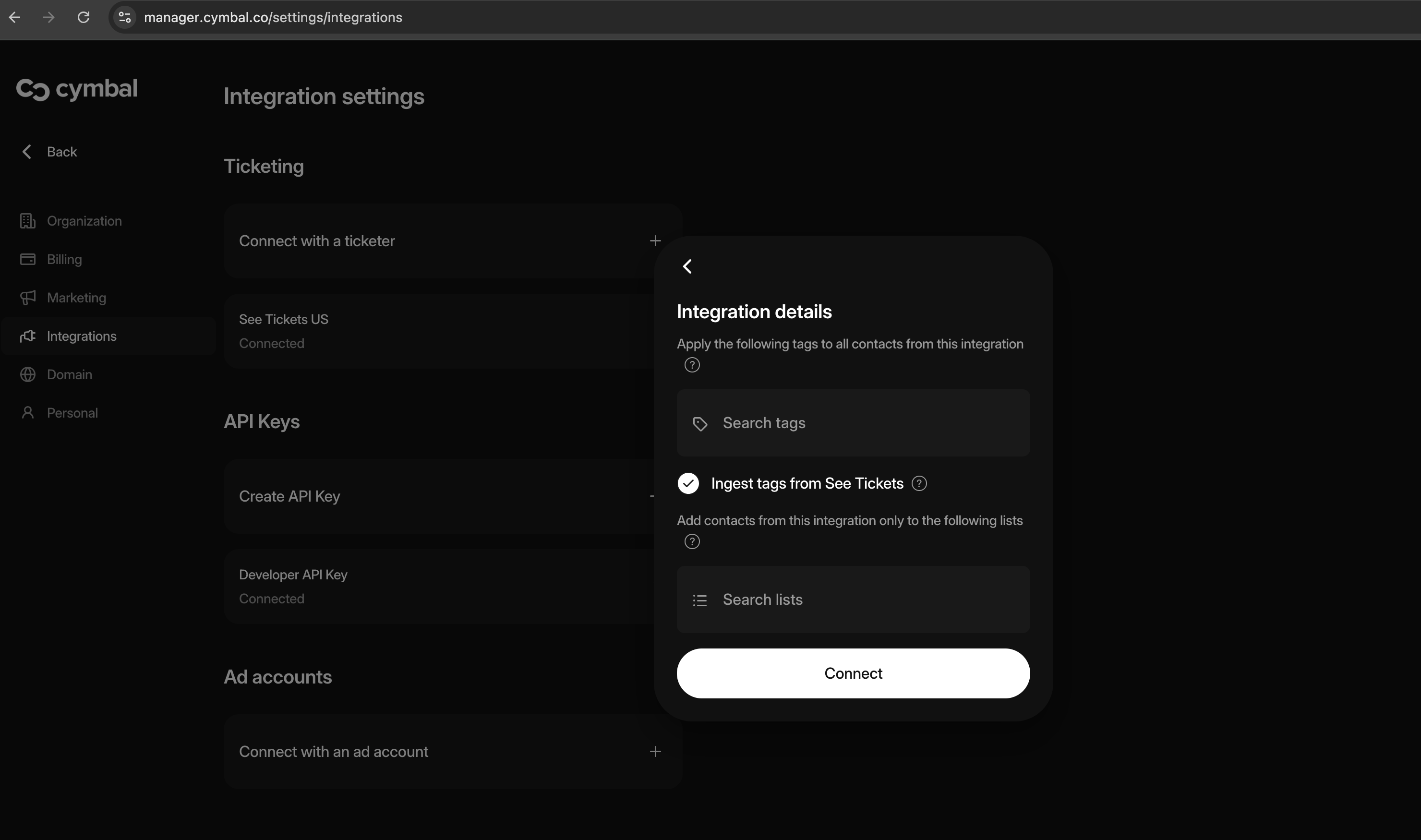This screenshot has height=840, width=1421.
Task: Click the API Keys section heading
Action: pos(262,422)
